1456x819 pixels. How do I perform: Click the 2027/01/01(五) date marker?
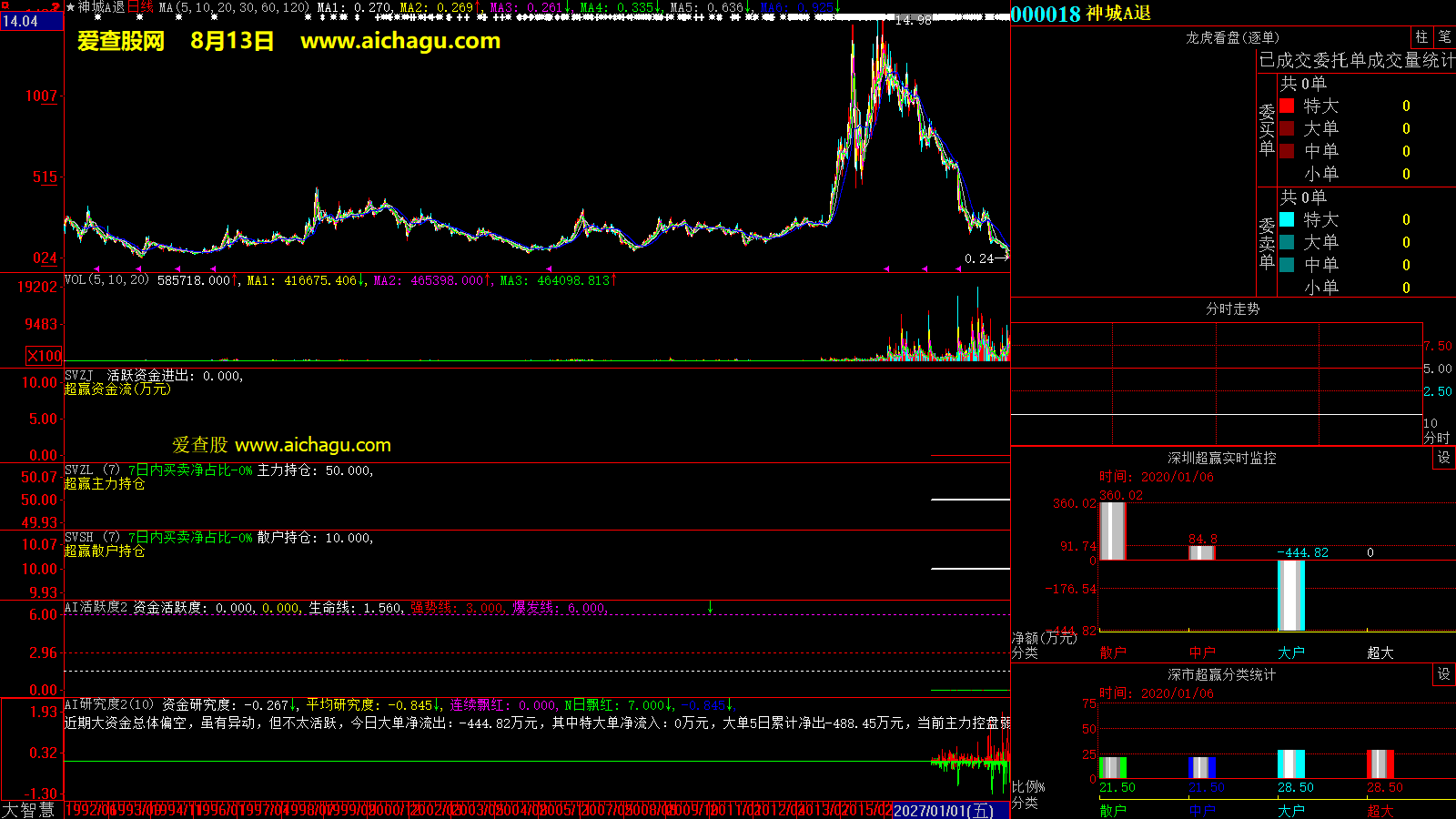click(x=943, y=811)
